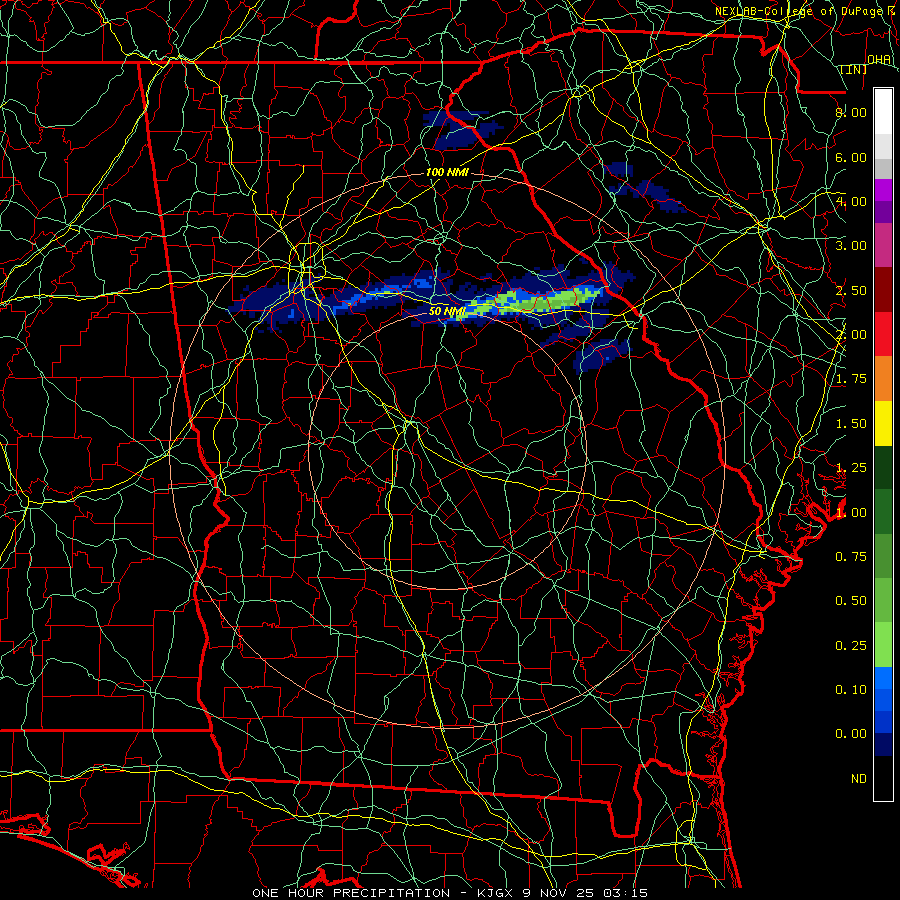The height and width of the screenshot is (900, 900).
Task: Click the OHA product label
Action: tap(879, 59)
